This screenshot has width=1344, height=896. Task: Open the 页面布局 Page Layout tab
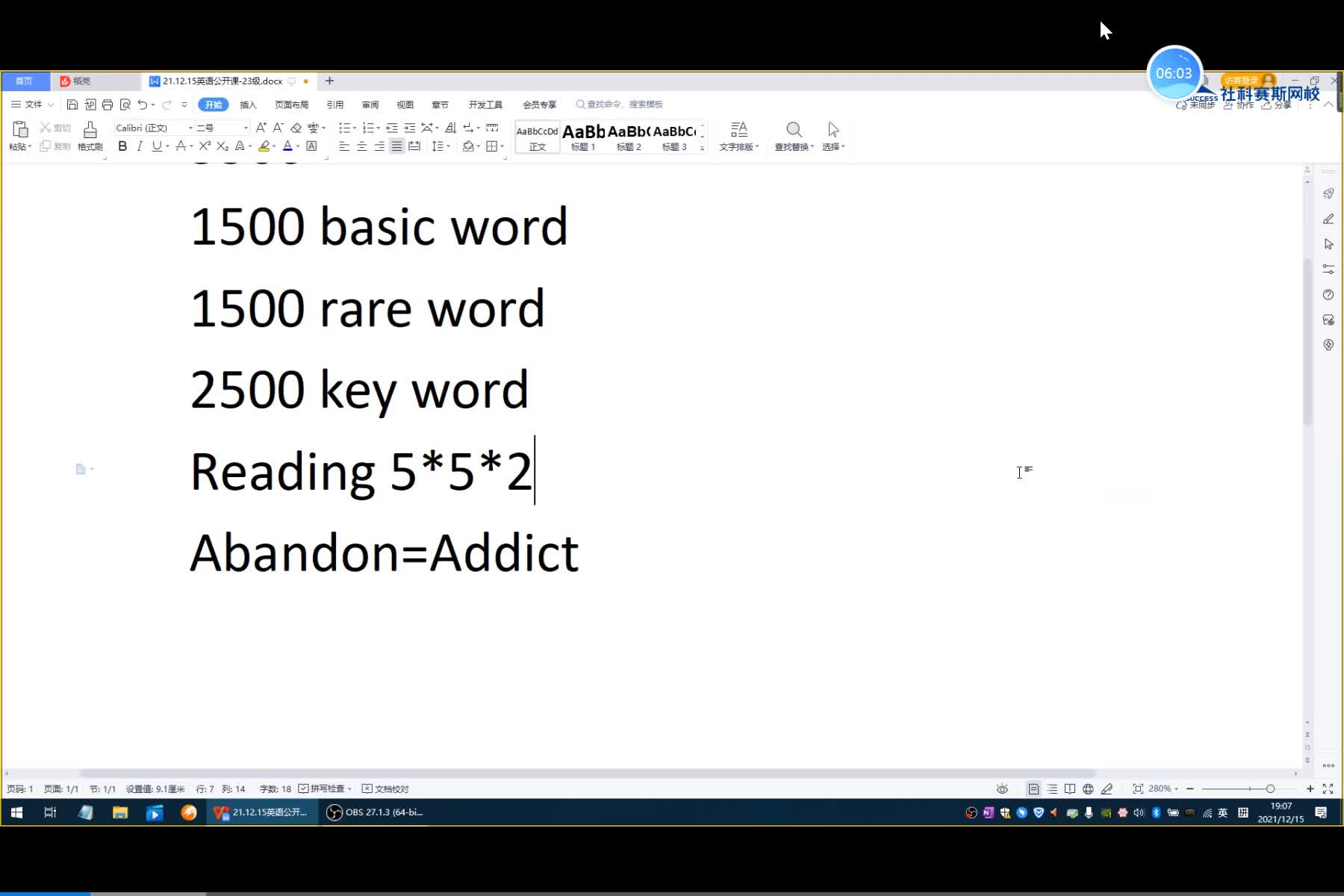(291, 105)
